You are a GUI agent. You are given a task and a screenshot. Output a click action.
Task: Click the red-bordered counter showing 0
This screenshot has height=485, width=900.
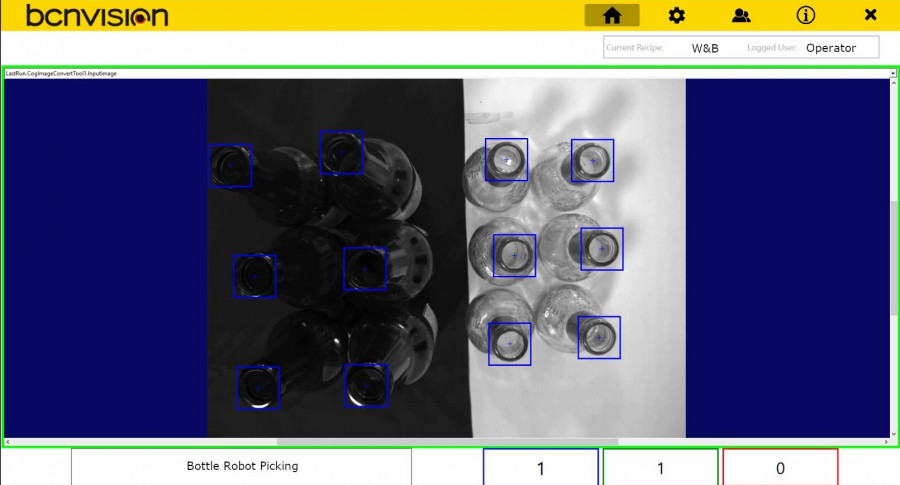pyautogui.click(x=780, y=468)
